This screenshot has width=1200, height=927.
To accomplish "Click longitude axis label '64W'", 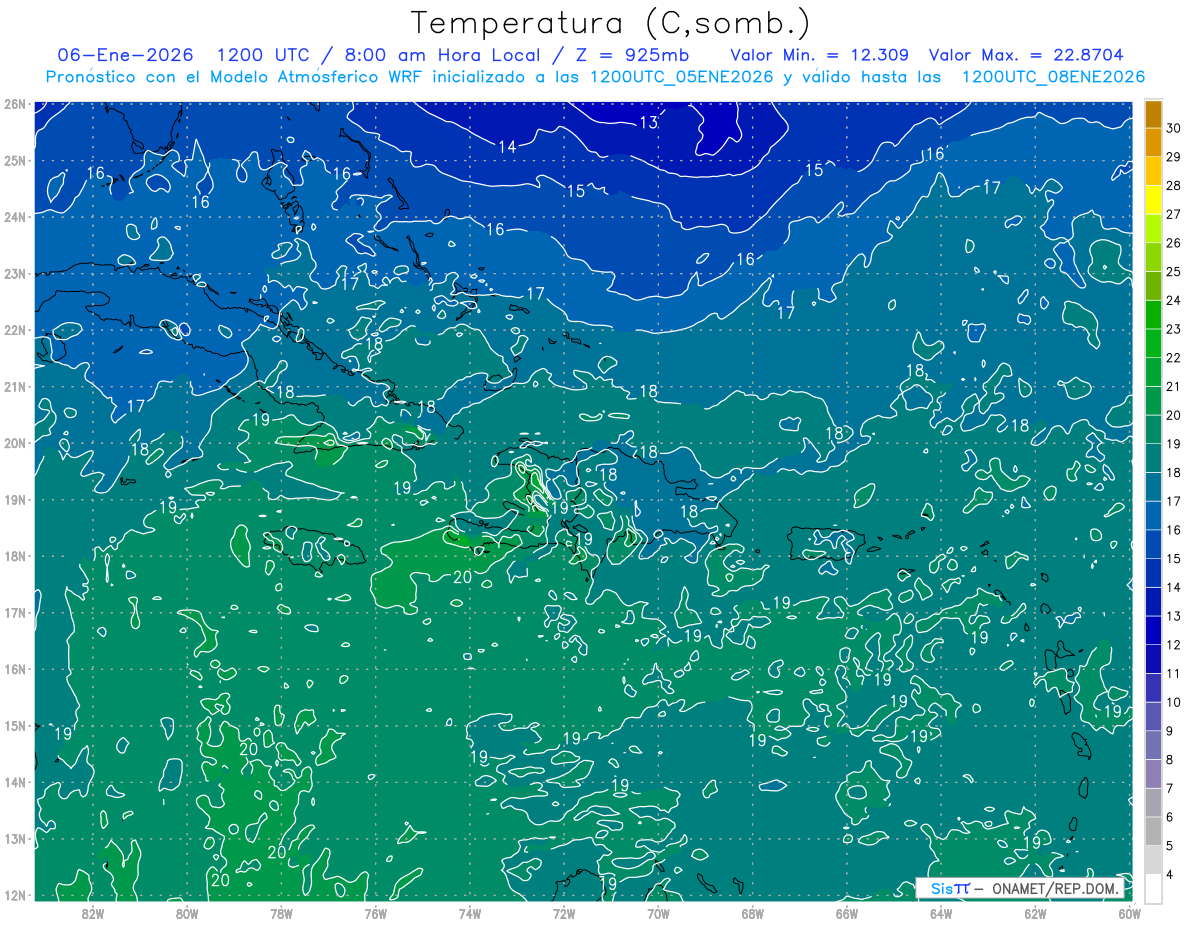I will coord(941,913).
